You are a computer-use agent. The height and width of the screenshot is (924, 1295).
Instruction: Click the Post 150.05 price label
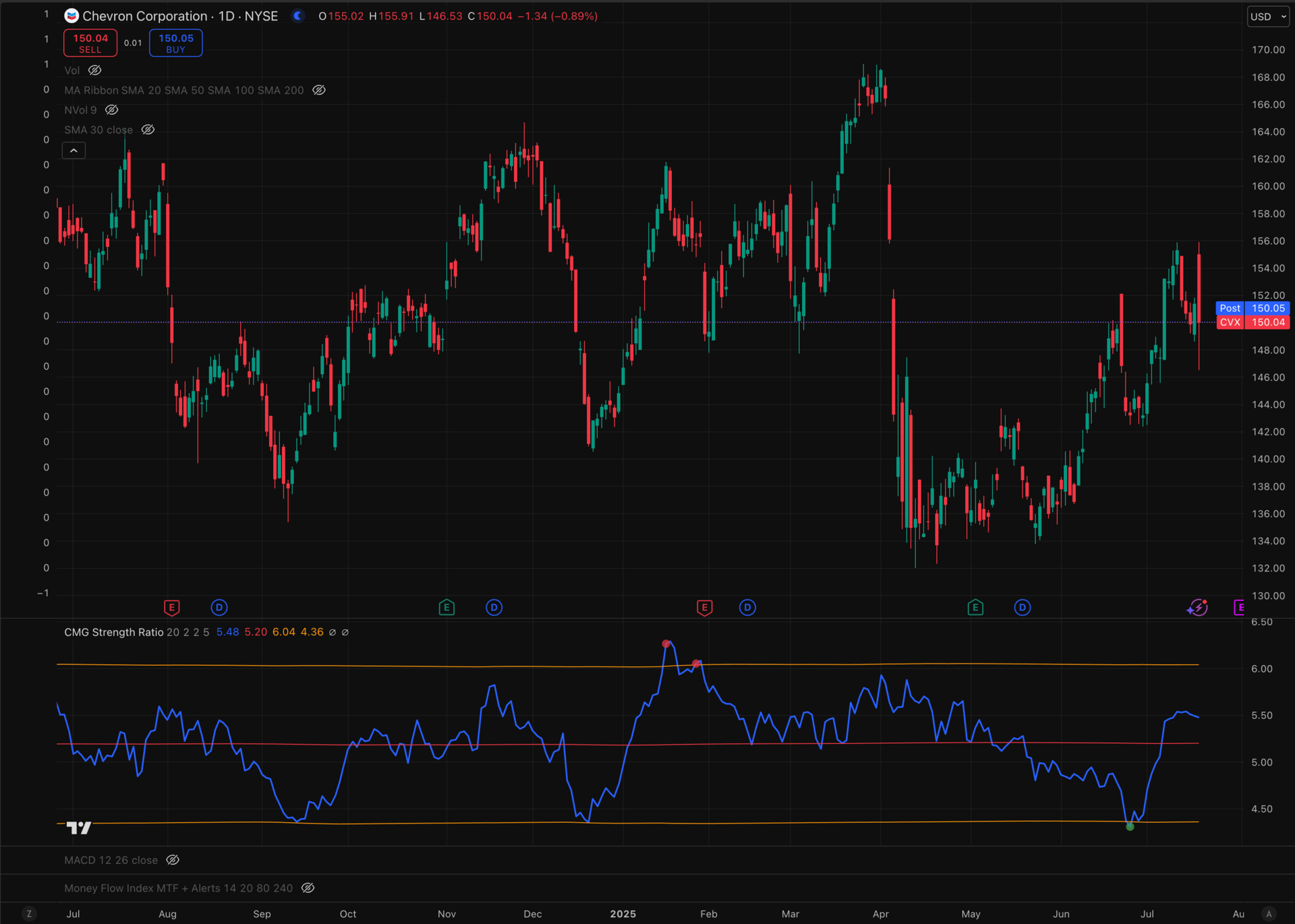(1253, 308)
